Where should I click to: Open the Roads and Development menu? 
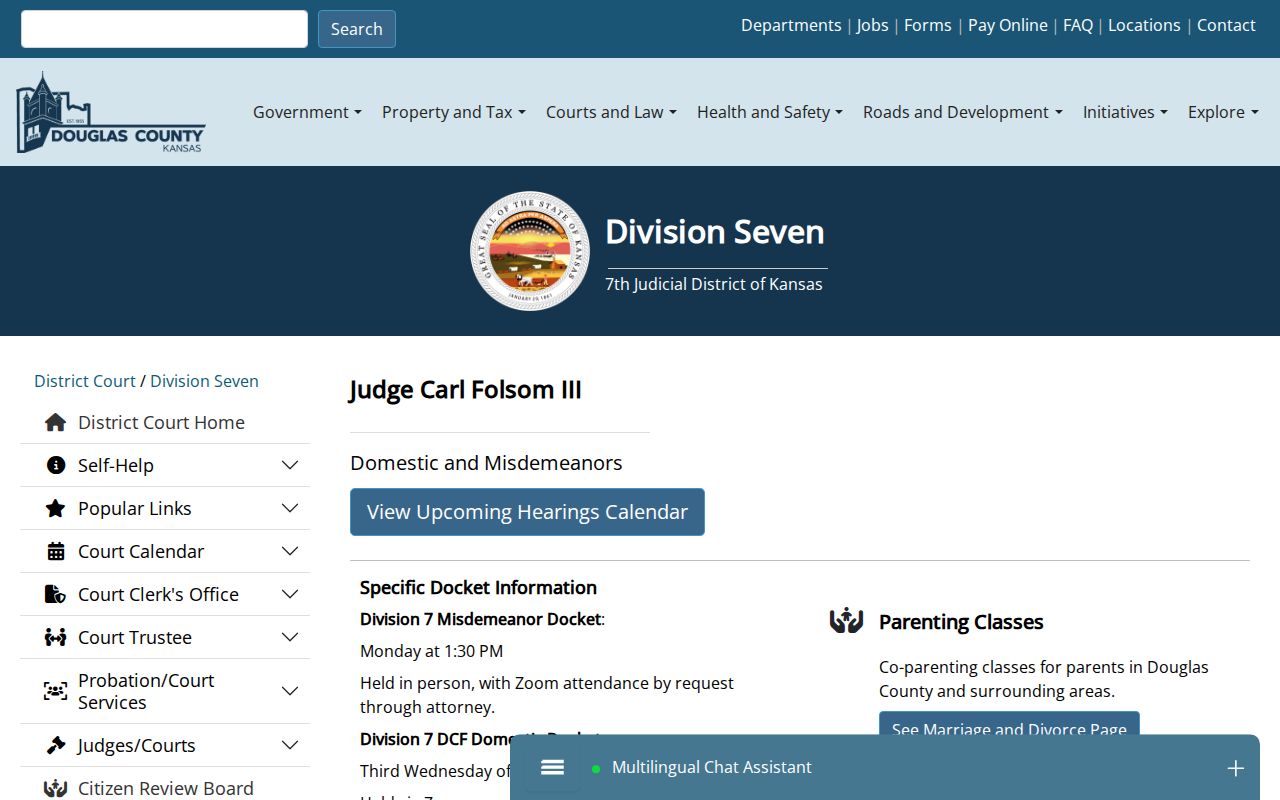963,112
